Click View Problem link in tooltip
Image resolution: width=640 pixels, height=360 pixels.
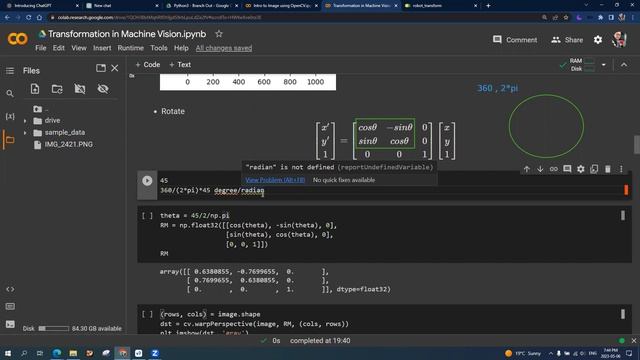point(275,180)
